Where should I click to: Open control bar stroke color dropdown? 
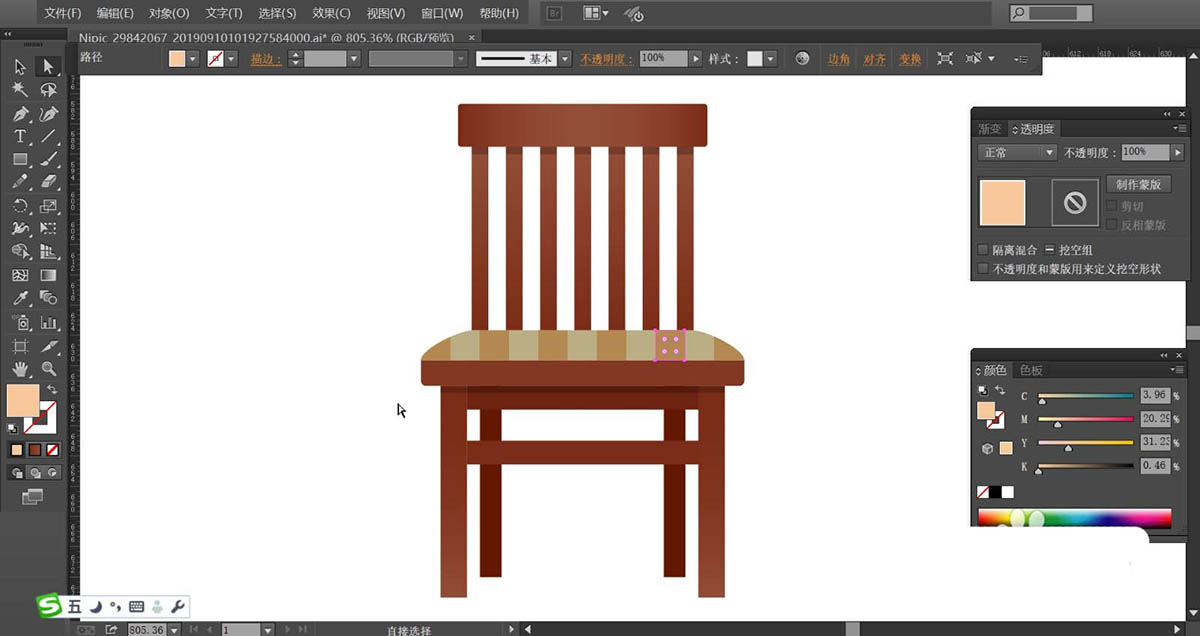click(x=231, y=59)
